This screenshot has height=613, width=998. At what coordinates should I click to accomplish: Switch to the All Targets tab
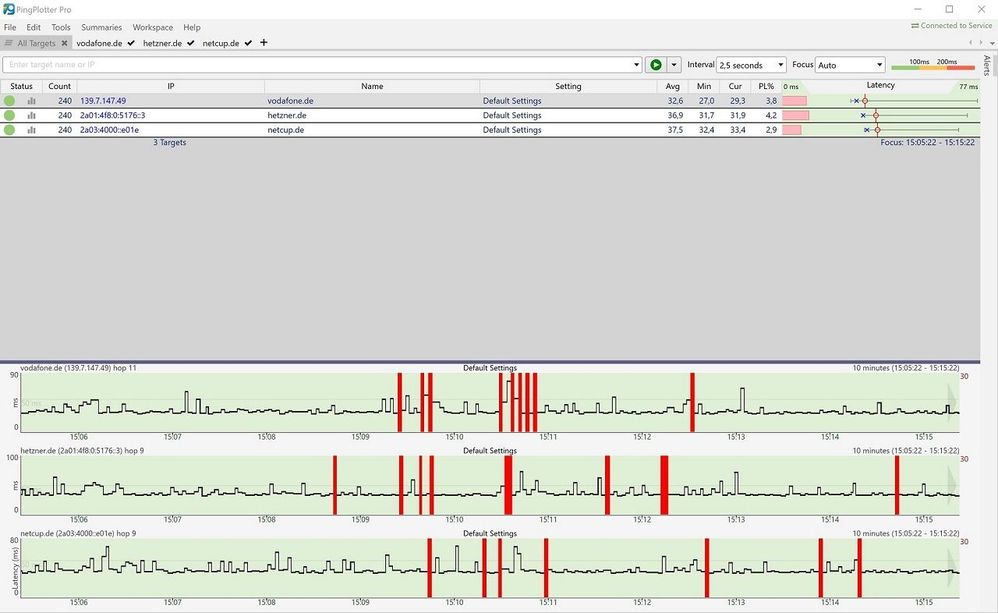[36, 43]
